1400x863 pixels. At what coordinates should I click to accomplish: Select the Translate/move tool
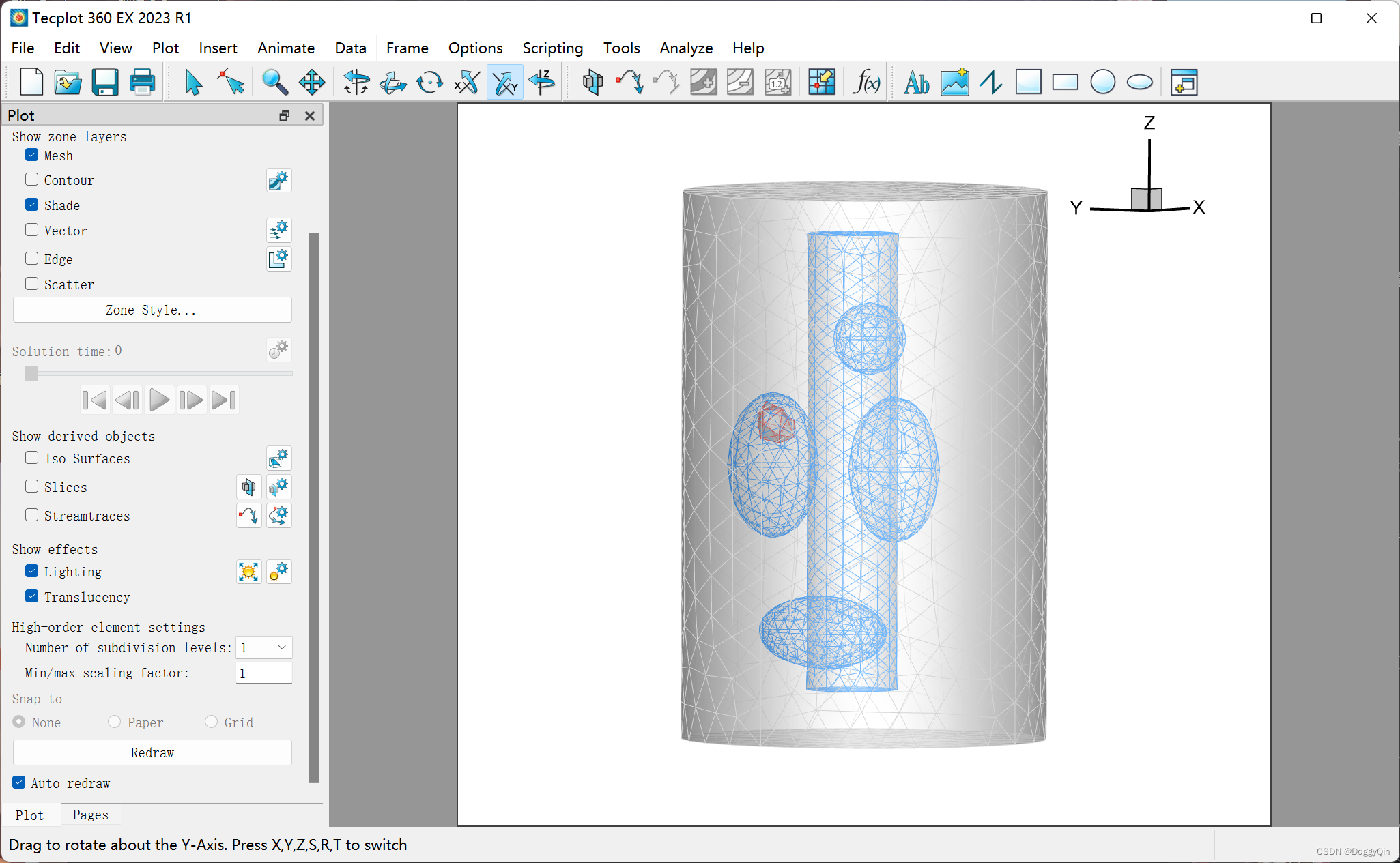[x=312, y=83]
